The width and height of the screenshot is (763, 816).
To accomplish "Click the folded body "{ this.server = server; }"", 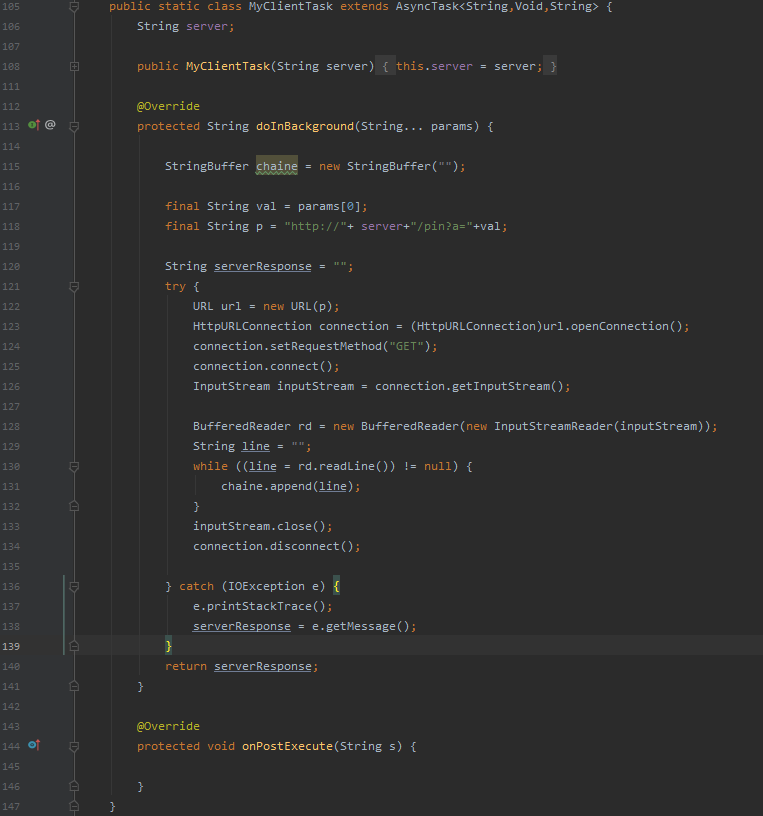I will point(468,66).
